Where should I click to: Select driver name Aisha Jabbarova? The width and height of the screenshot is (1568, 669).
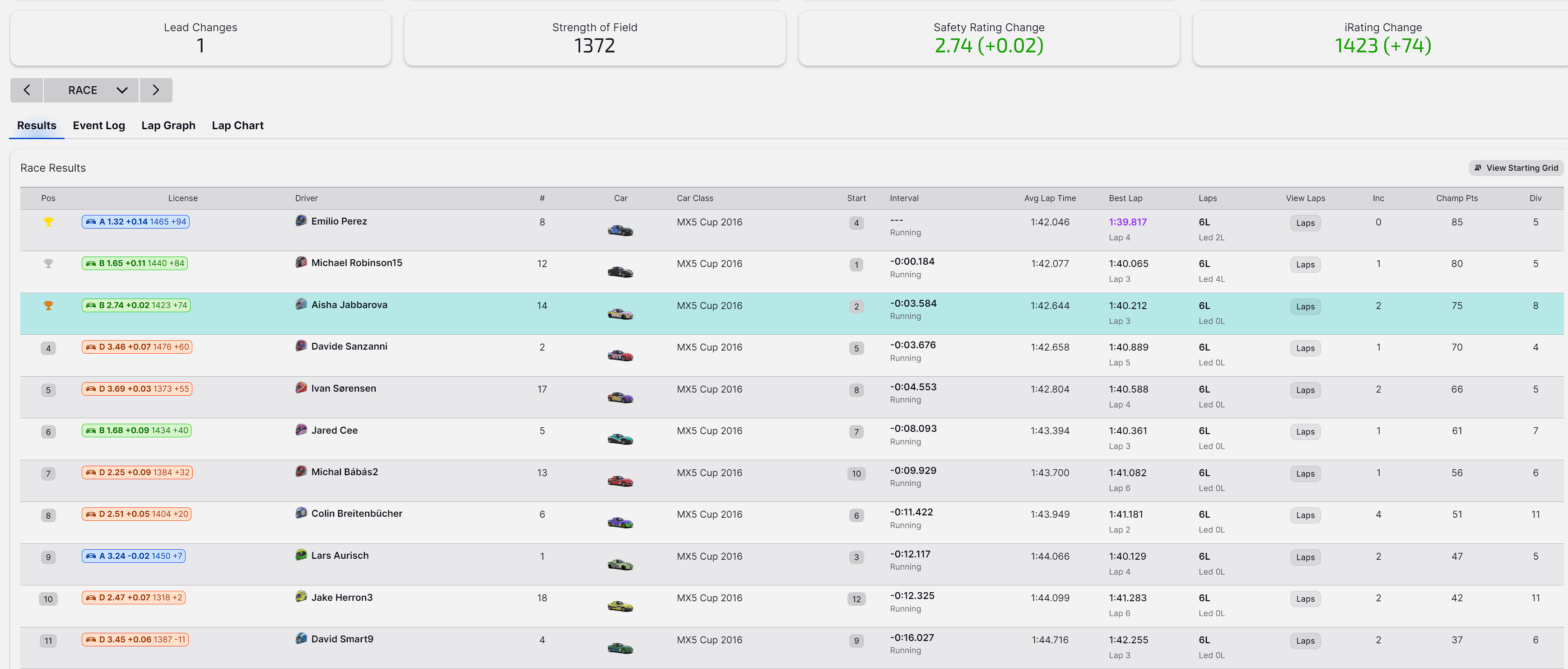click(349, 304)
